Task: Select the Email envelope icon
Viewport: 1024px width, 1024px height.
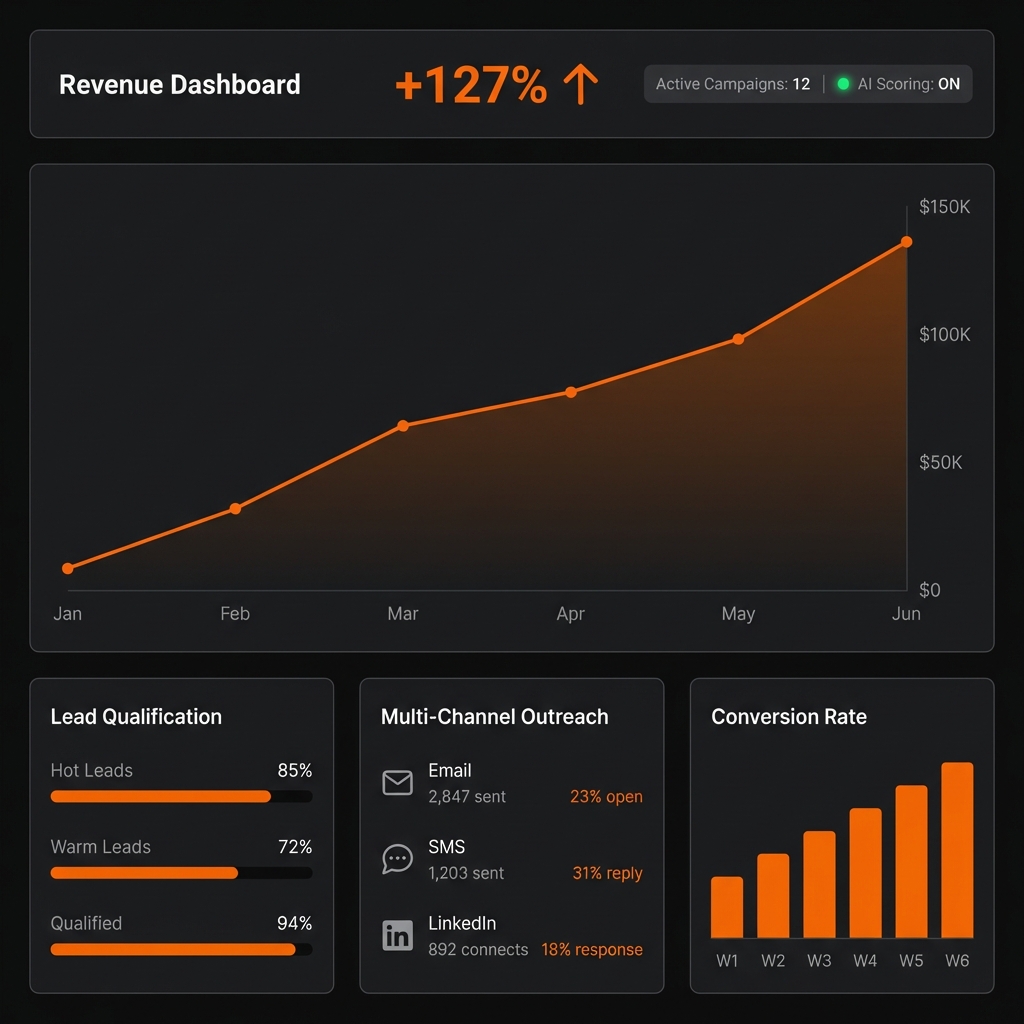Action: click(397, 781)
